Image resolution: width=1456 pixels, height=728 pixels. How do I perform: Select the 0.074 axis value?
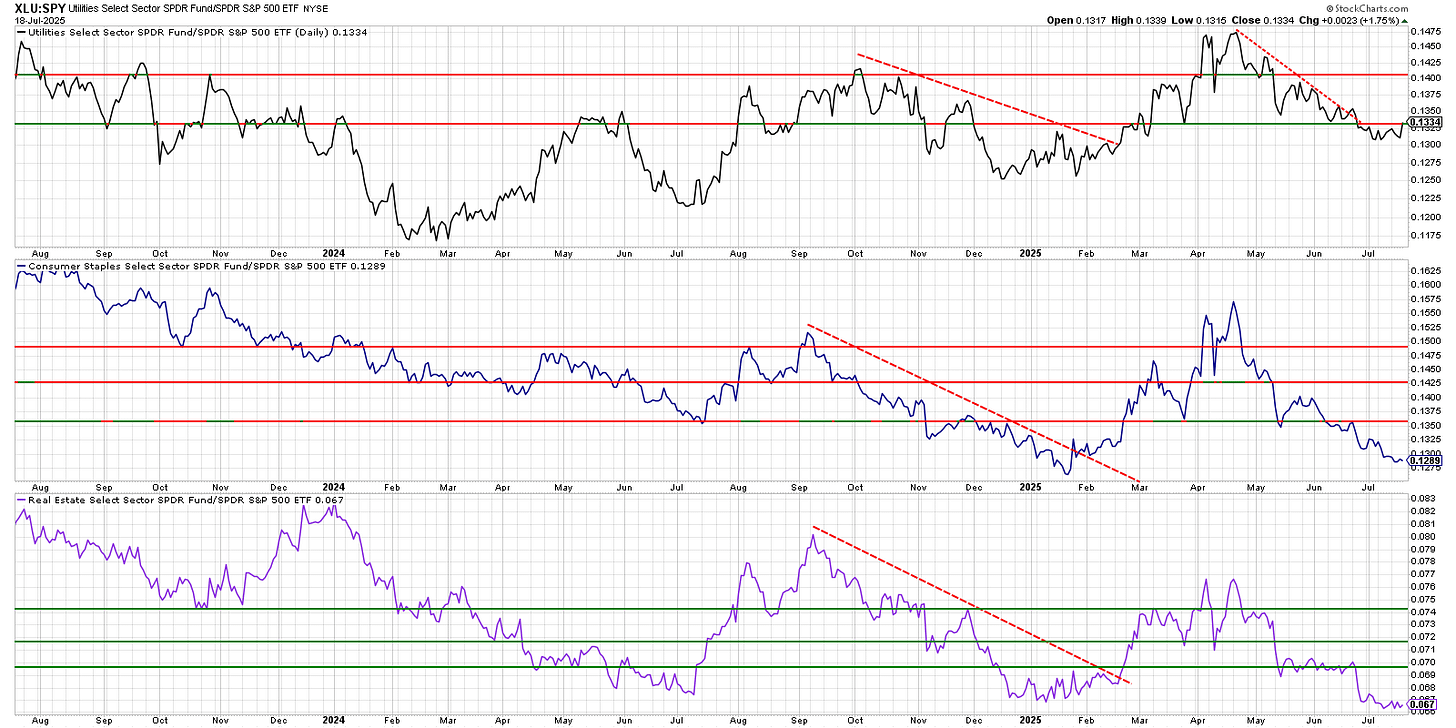(x=1423, y=612)
